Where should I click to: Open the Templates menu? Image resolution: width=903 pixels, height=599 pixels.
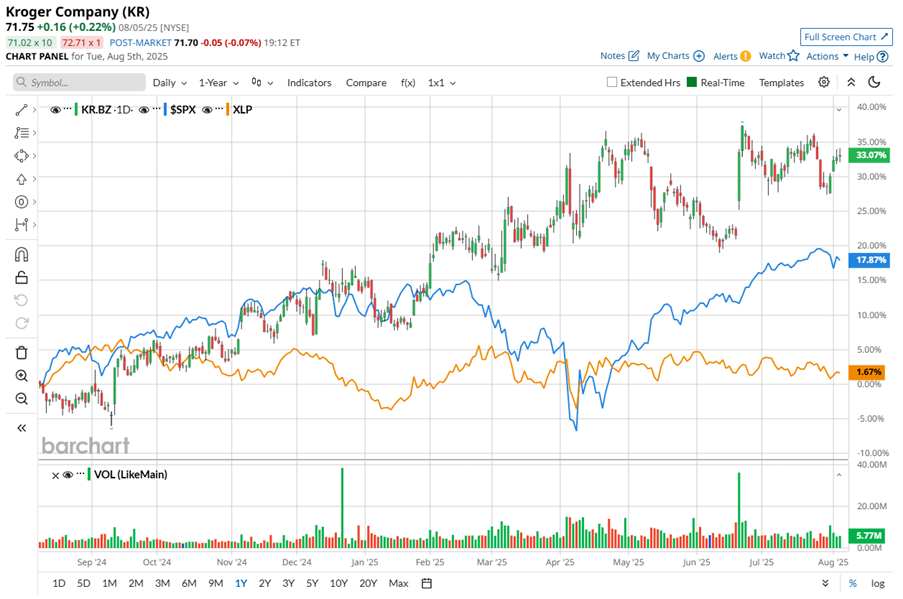click(x=781, y=82)
